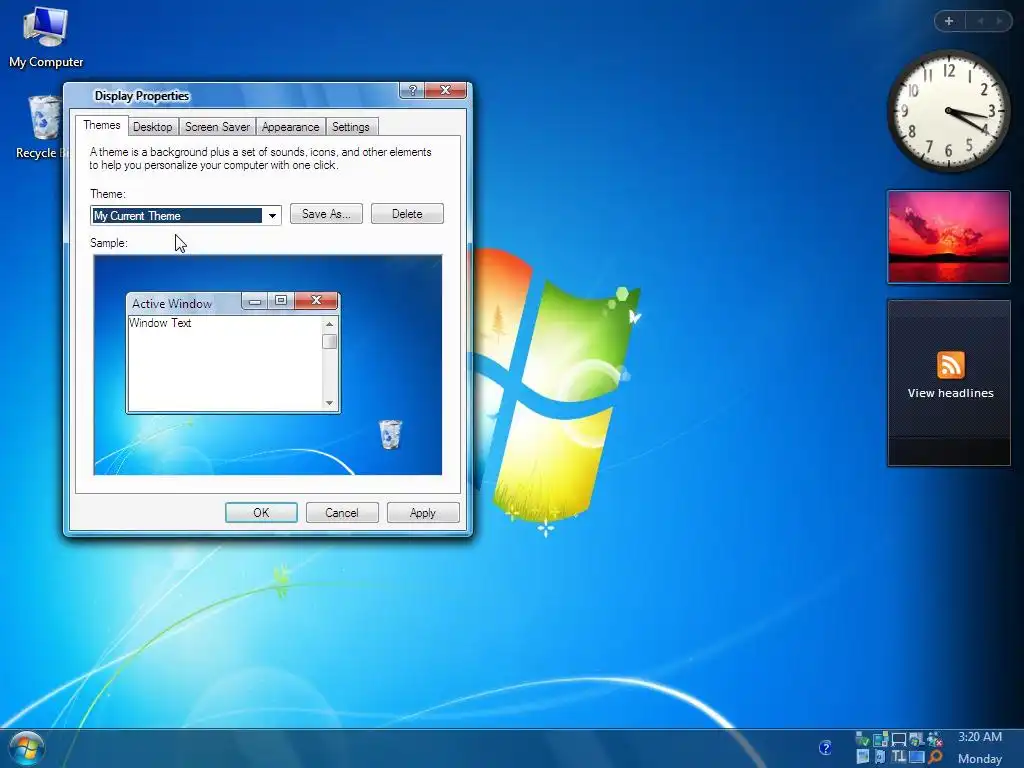This screenshot has height=768, width=1024.
Task: Click the Delete theme button
Action: pyautogui.click(x=408, y=214)
